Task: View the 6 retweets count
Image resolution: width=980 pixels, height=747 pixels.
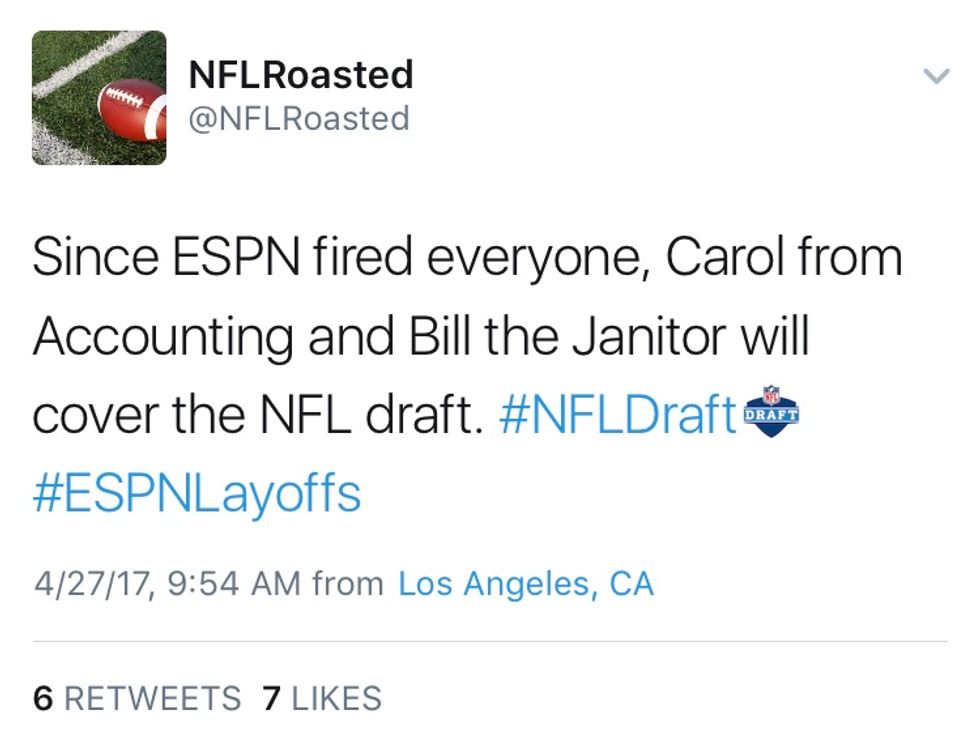Action: (x=42, y=698)
